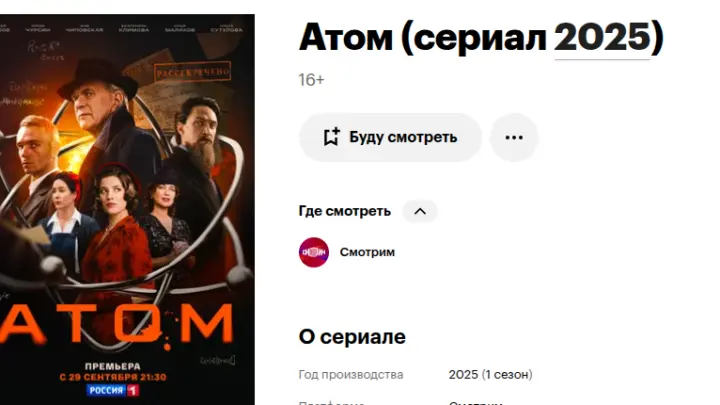720x405 pixels.
Task: Click the РАССЕКРЕЧЕНО stamp on the poster
Action: coord(192,72)
